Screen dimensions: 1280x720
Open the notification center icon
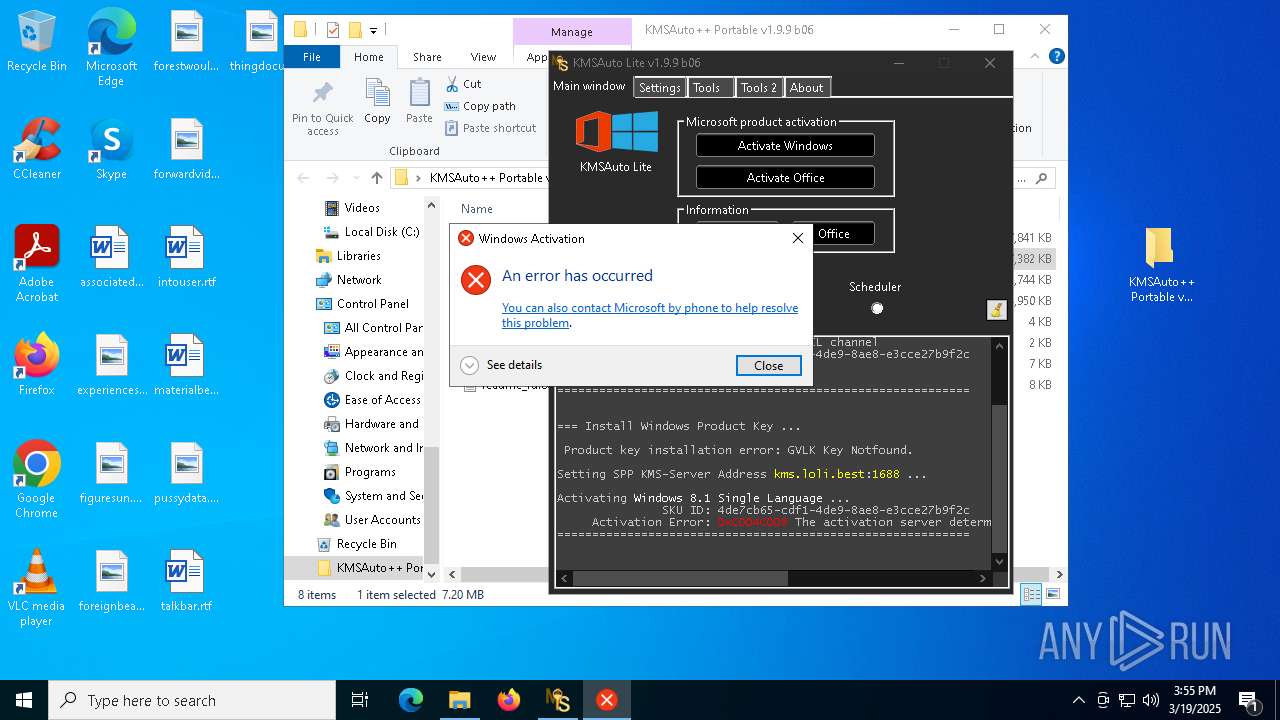1248,700
